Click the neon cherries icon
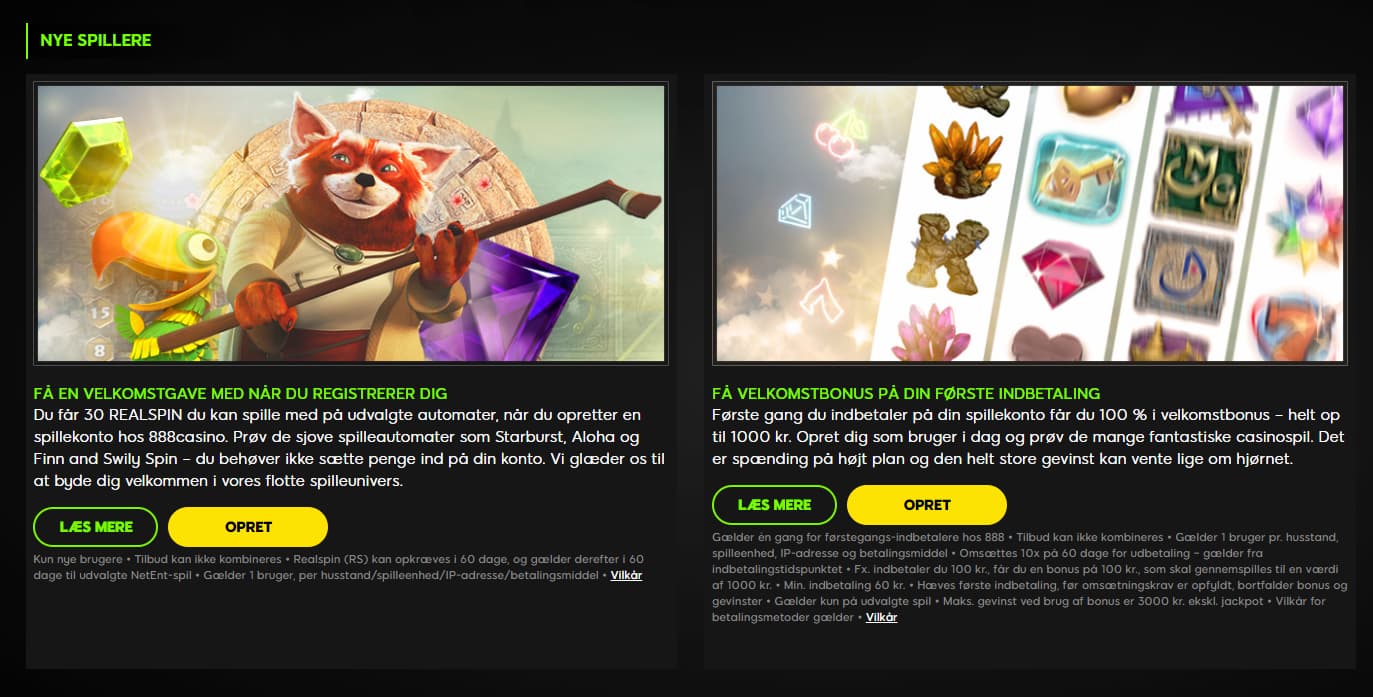 [839, 132]
